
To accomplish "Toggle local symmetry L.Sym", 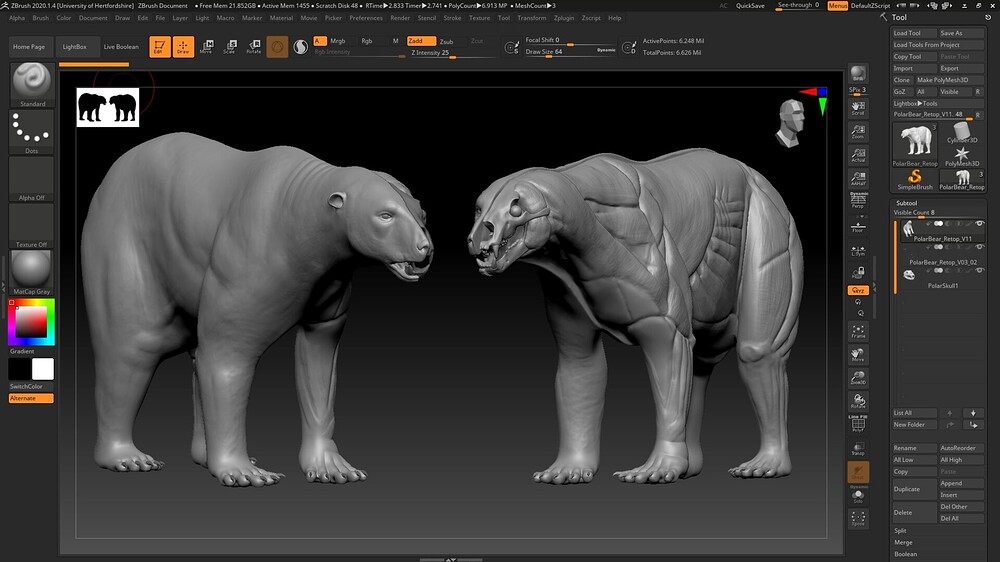I will click(x=858, y=250).
